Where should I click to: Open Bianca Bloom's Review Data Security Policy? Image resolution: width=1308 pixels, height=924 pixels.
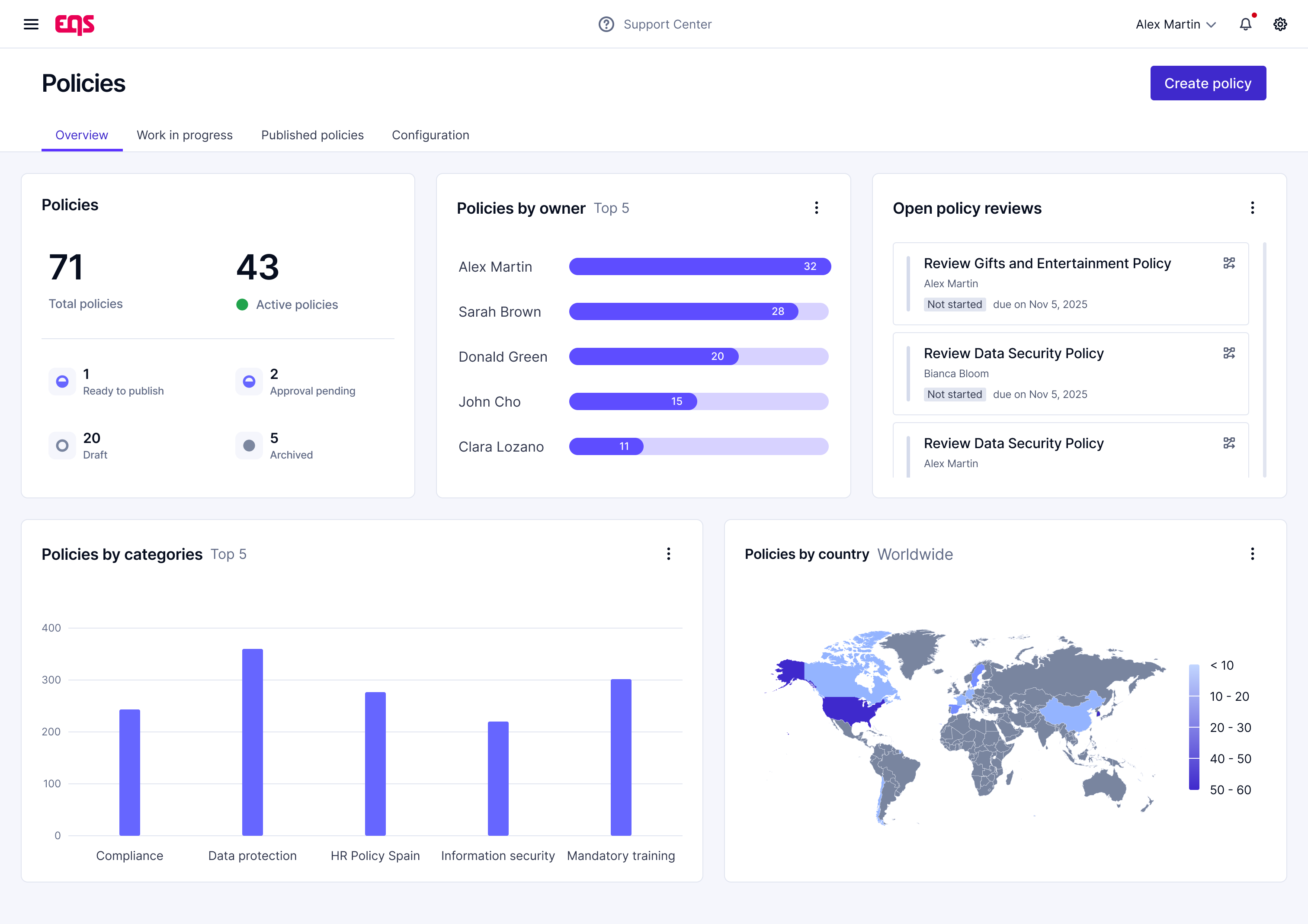1013,353
